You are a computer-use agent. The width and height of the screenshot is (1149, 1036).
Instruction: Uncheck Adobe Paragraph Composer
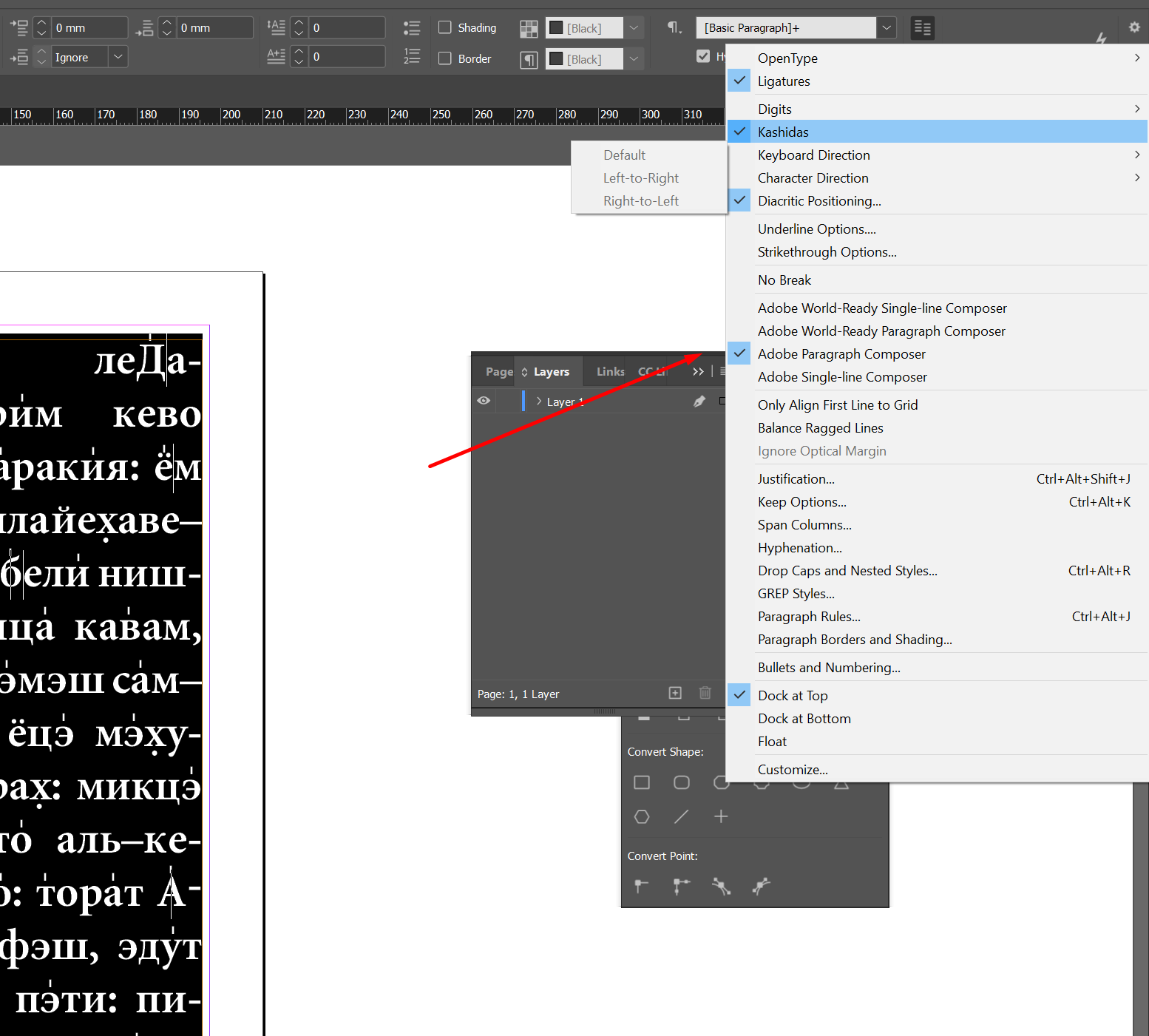(x=938, y=354)
